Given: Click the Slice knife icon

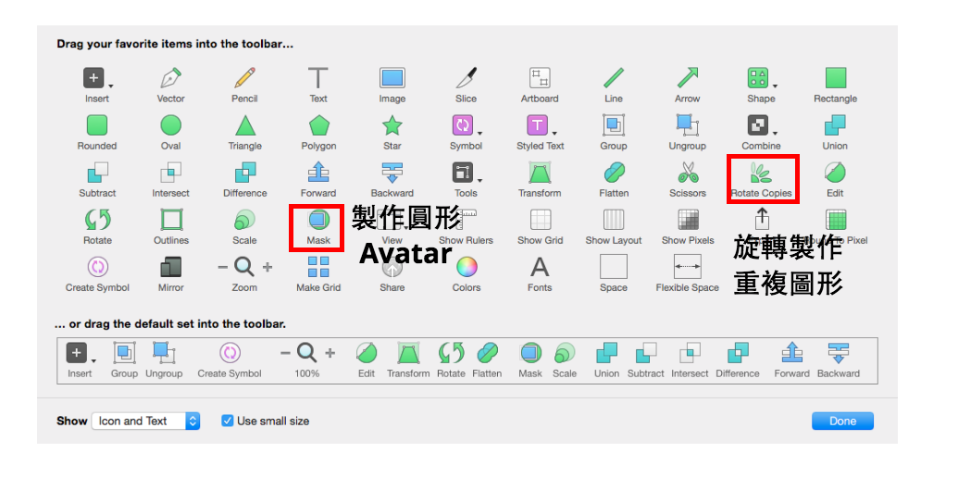Looking at the screenshot, I should [x=466, y=78].
